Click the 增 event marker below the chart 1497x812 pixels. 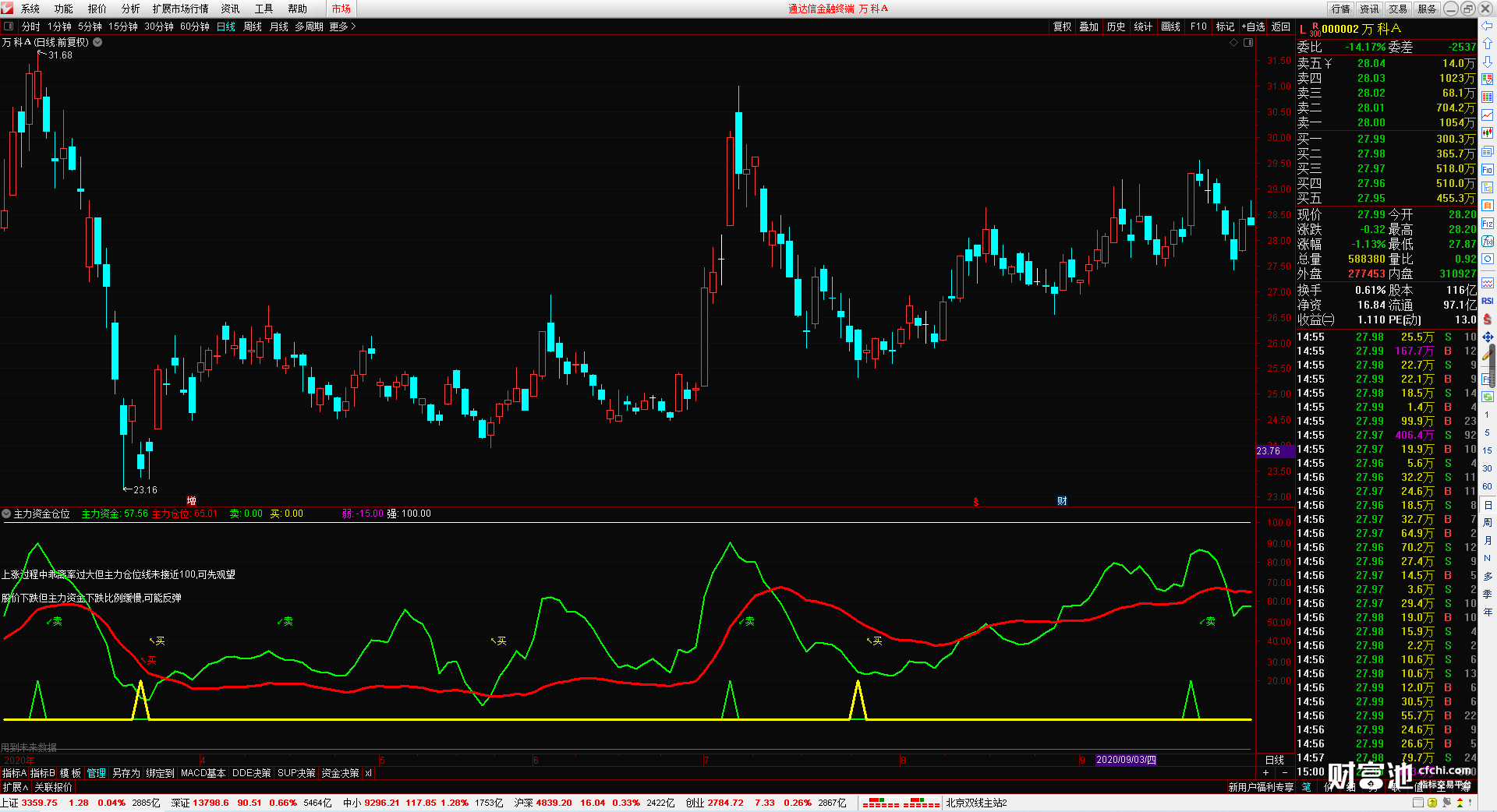191,501
